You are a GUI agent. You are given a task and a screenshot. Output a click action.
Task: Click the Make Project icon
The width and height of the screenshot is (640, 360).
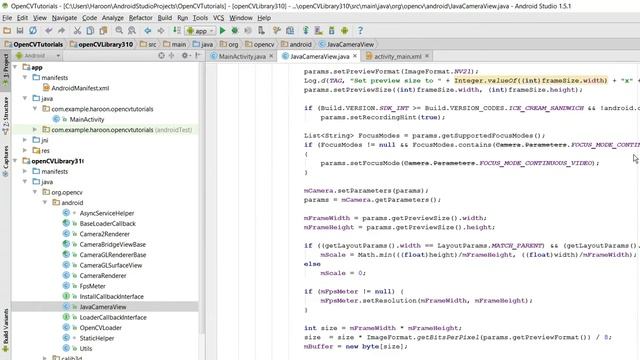(x=176, y=31)
